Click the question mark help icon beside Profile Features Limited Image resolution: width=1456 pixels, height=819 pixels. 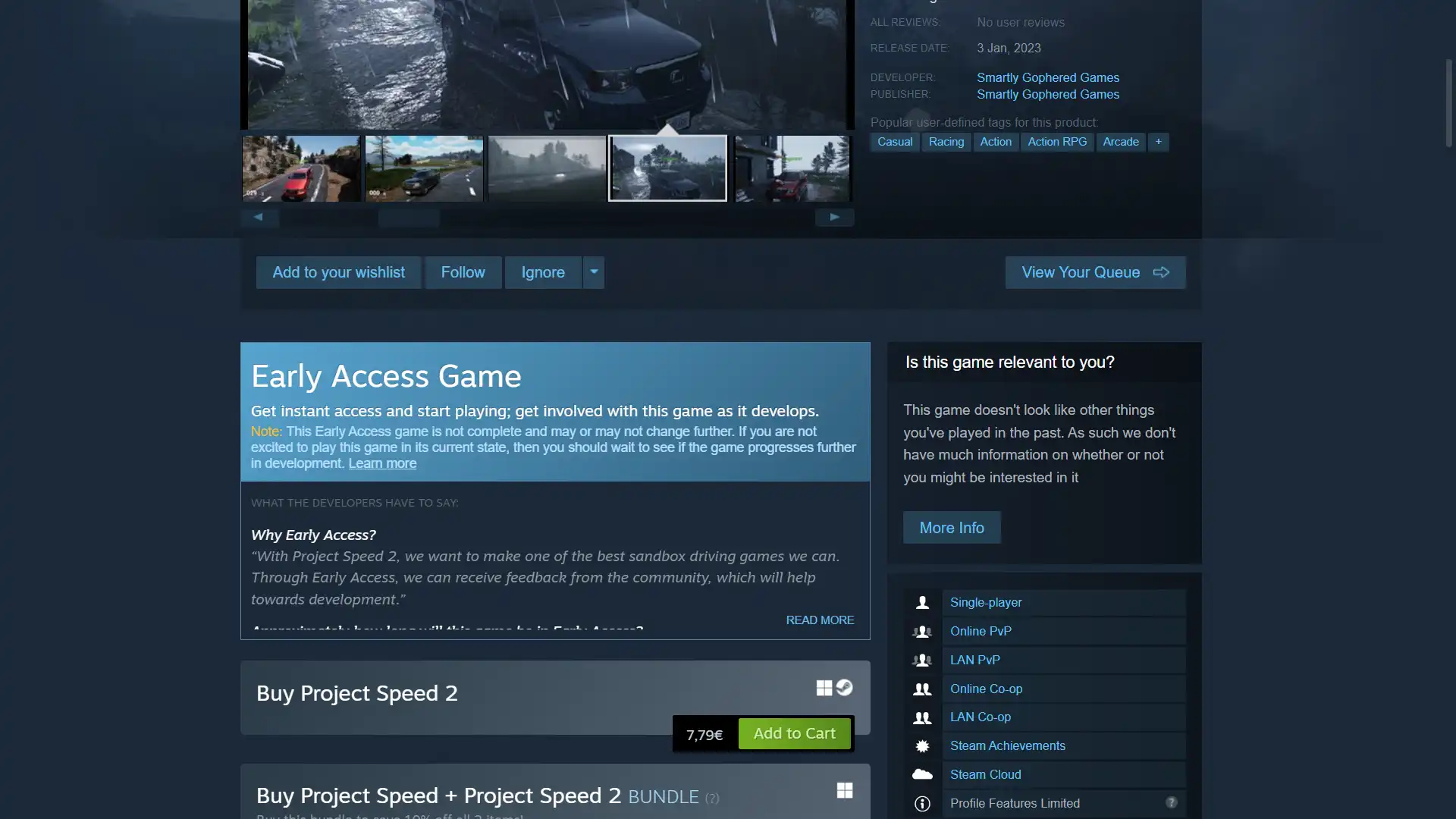point(1172,802)
